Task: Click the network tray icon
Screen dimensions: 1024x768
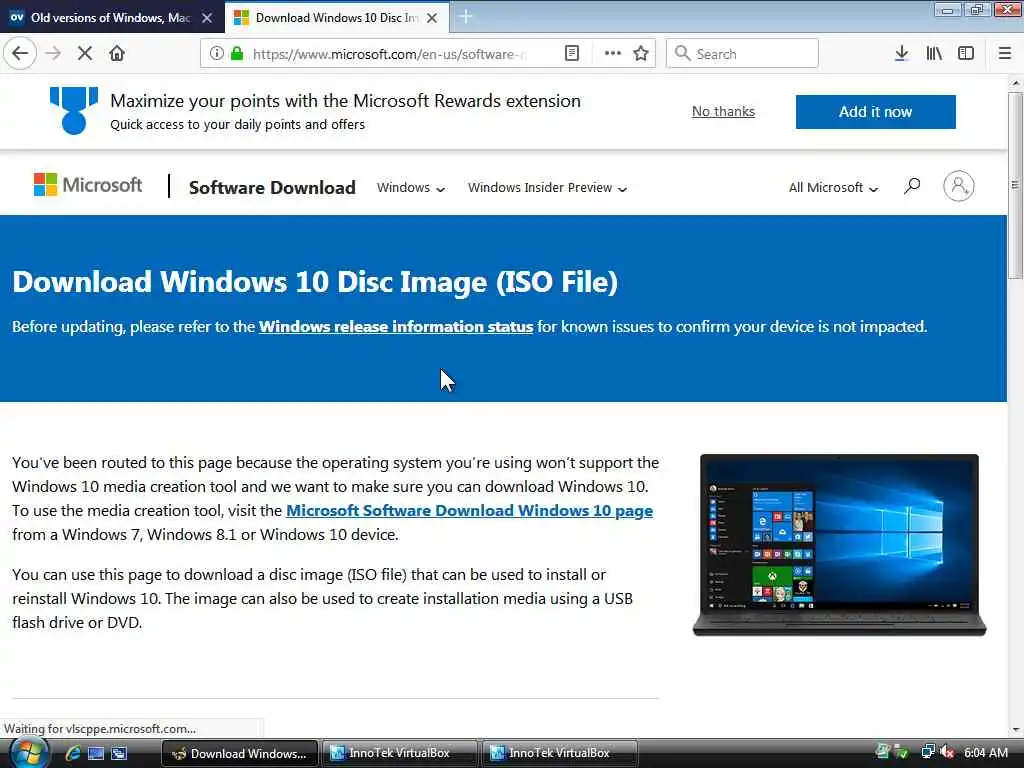Action: point(927,752)
